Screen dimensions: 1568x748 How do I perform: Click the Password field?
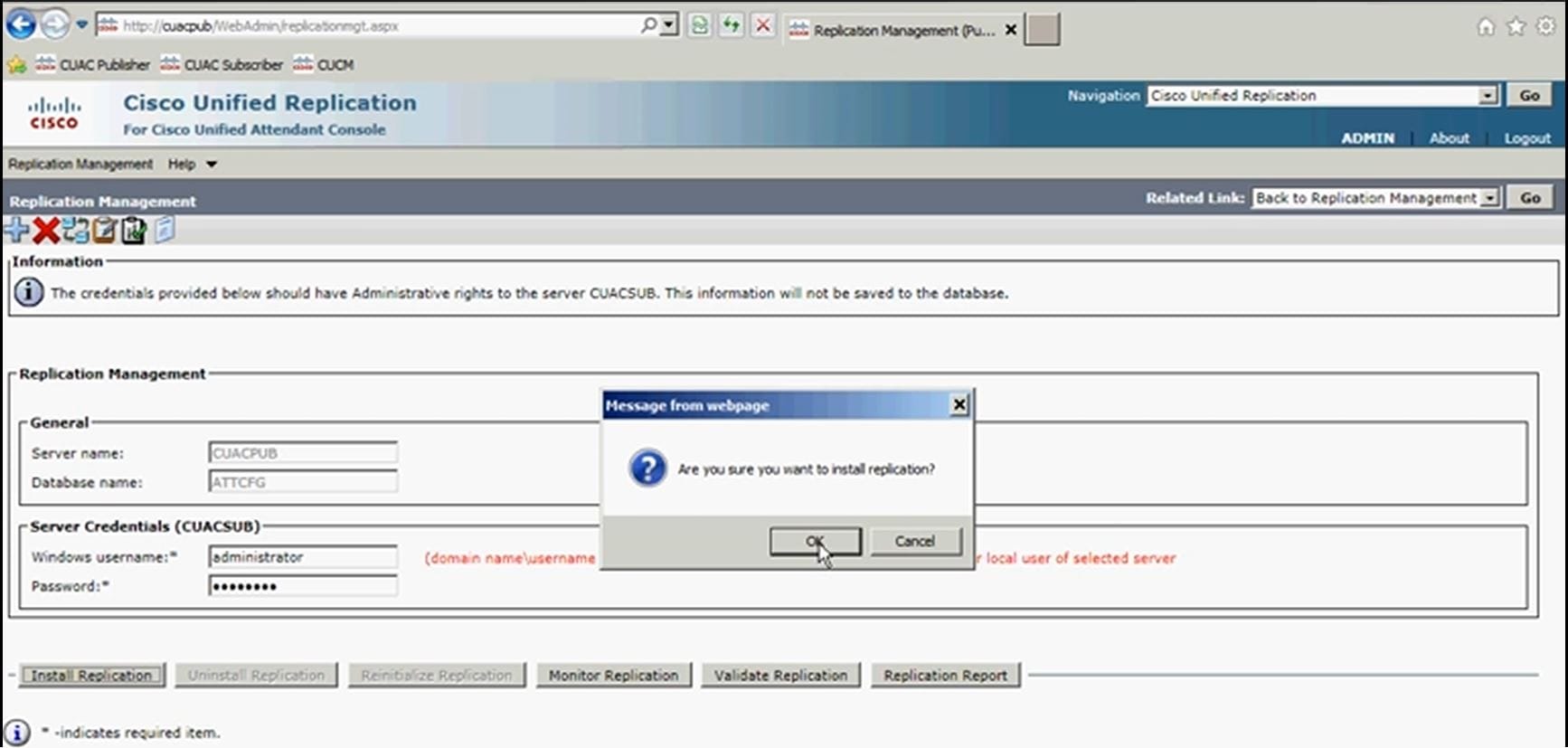pyautogui.click(x=303, y=586)
